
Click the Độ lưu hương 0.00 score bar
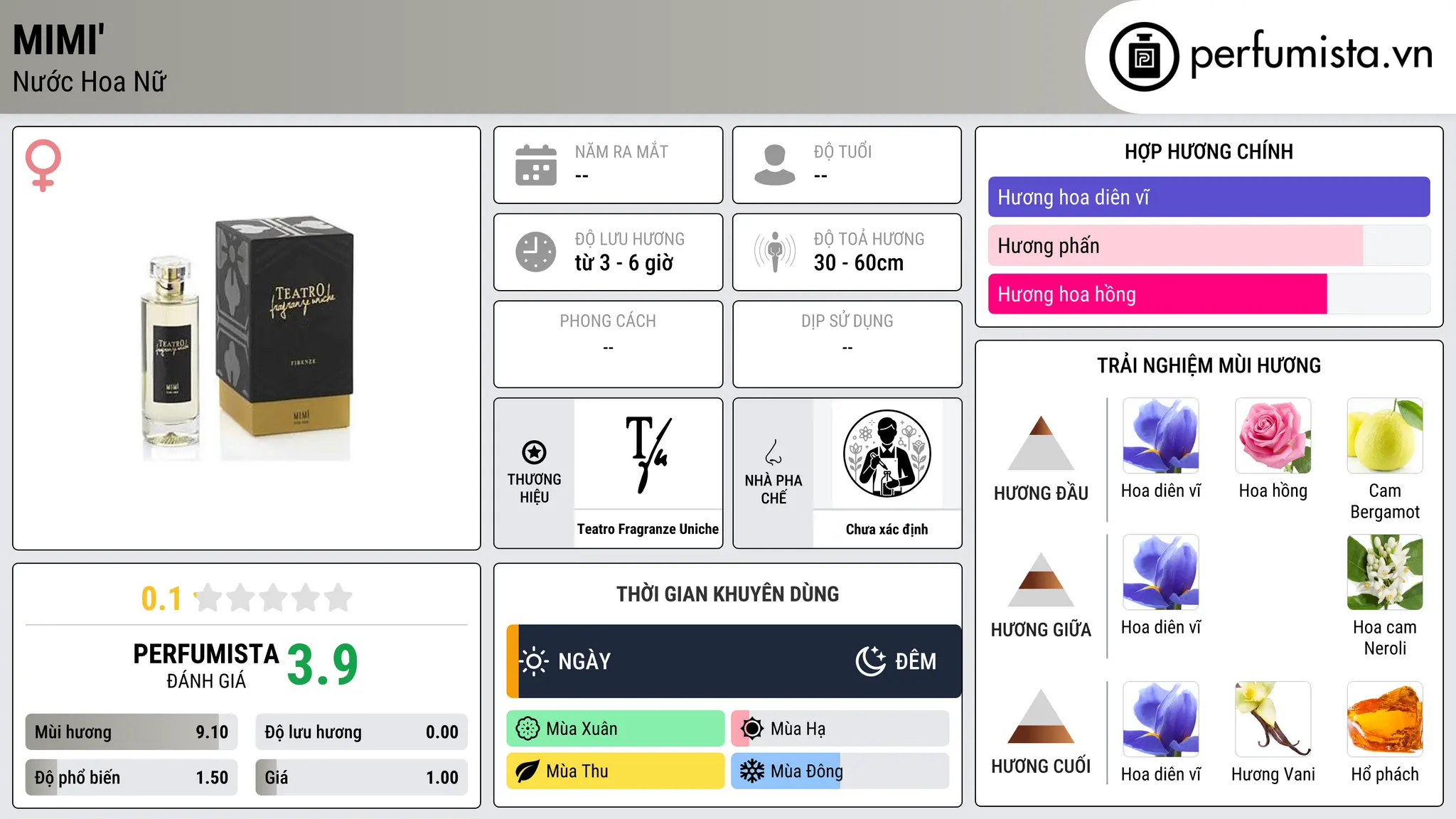[361, 732]
